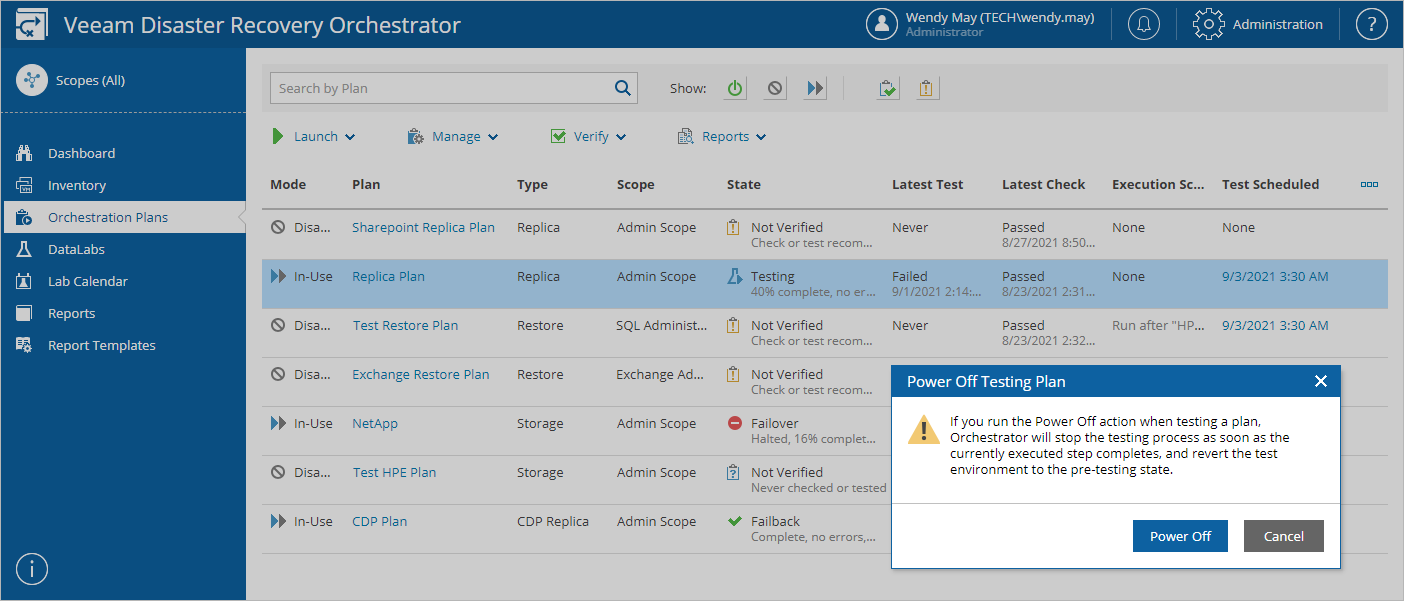Open the Test Restore Plan link

coord(405,325)
